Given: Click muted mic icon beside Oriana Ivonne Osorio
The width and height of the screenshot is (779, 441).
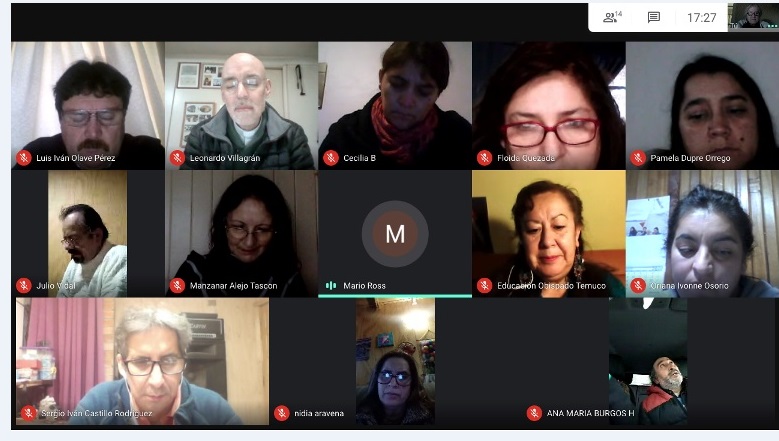Looking at the screenshot, I should point(638,286).
